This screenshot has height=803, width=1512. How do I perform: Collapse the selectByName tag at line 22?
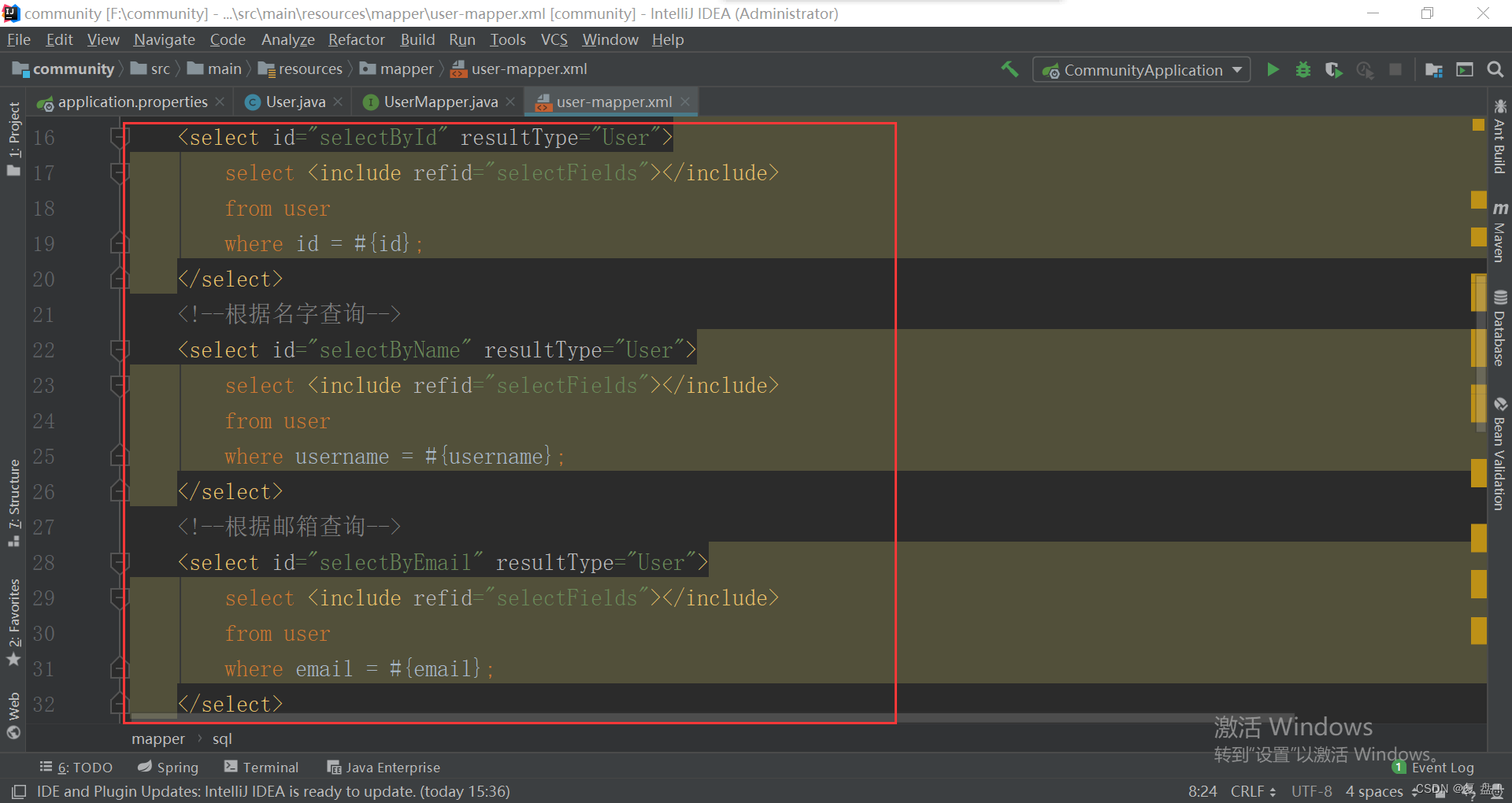[x=120, y=350]
